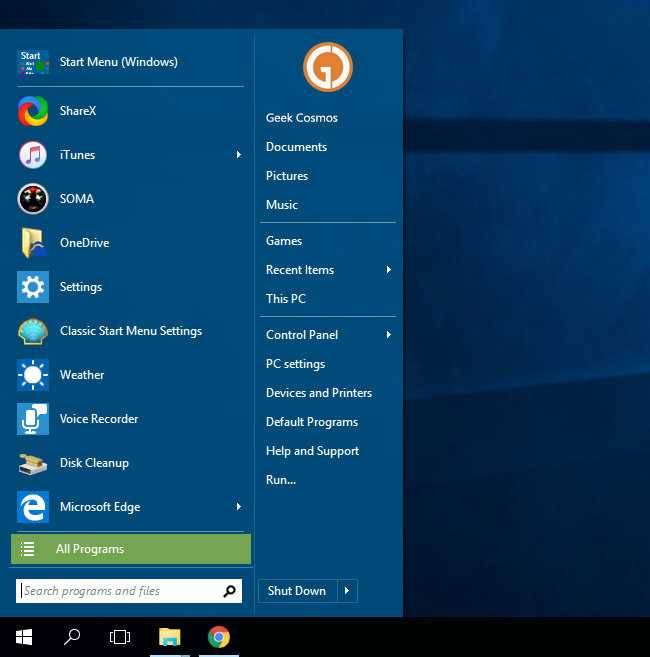The image size is (650, 657).
Task: Open the OneDrive folder icon
Action: (33, 243)
